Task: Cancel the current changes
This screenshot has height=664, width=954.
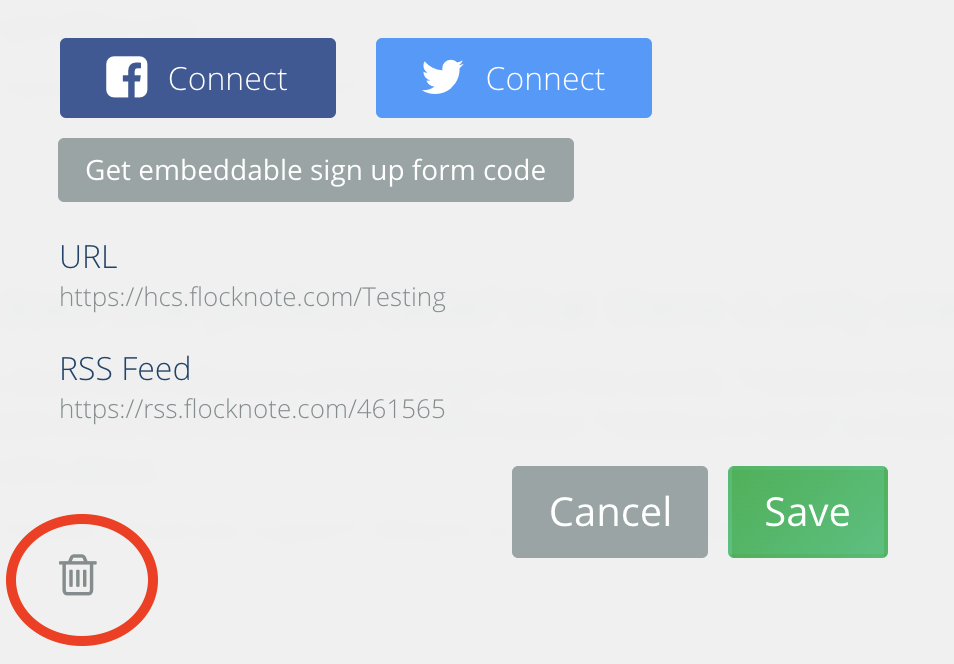Action: 609,511
